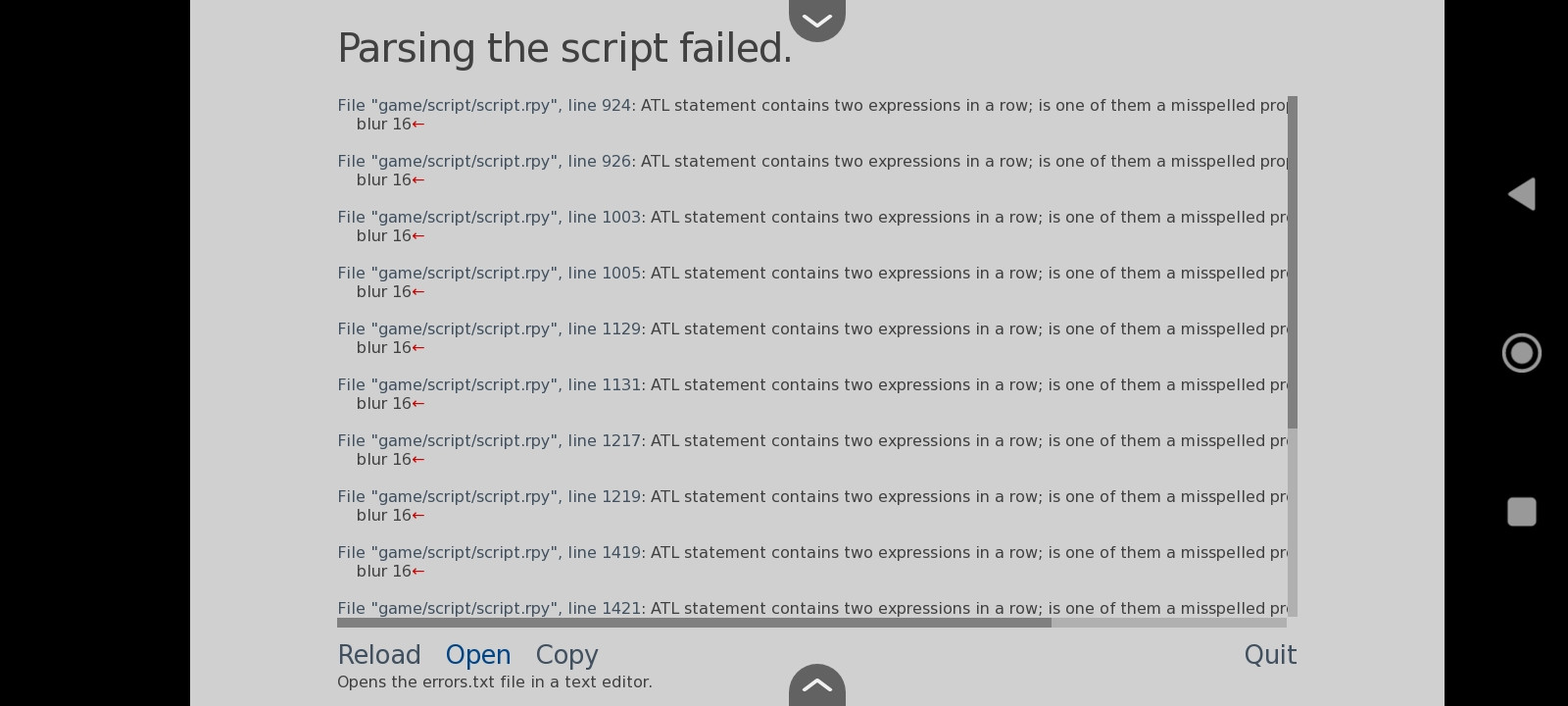Expand the bottom up-chevron handle
The width and height of the screenshot is (1568, 706).
817,685
